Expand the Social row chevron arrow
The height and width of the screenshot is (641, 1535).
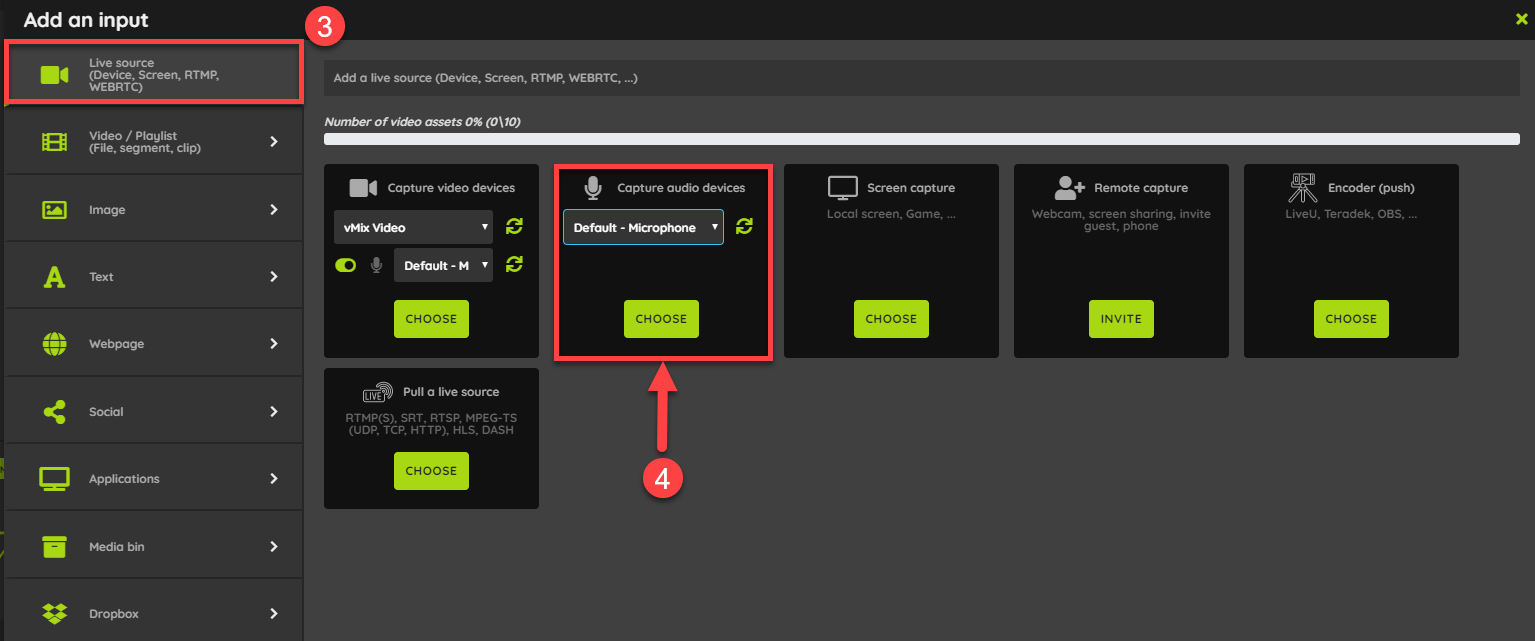click(274, 411)
